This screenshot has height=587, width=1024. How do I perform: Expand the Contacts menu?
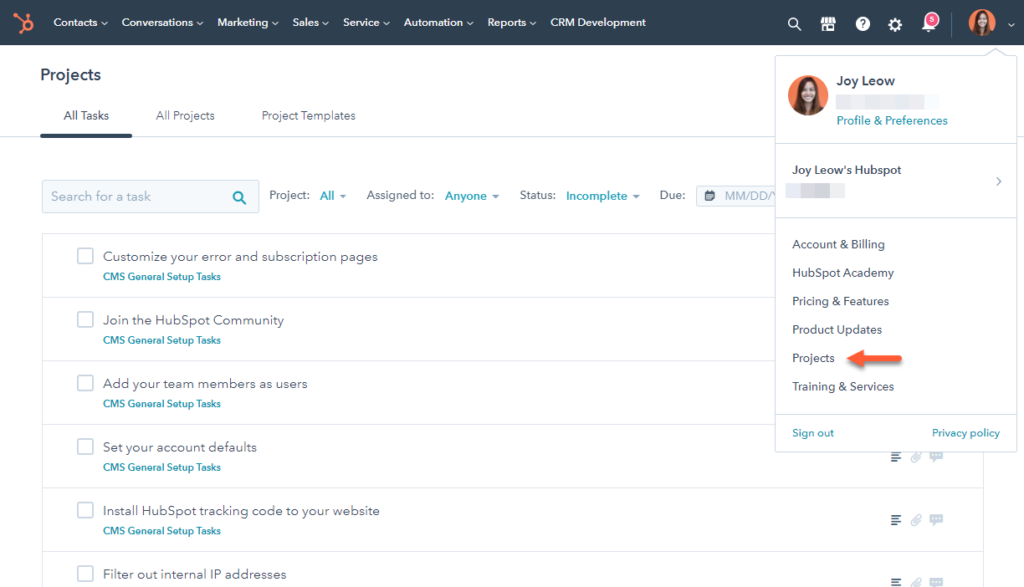pos(80,23)
